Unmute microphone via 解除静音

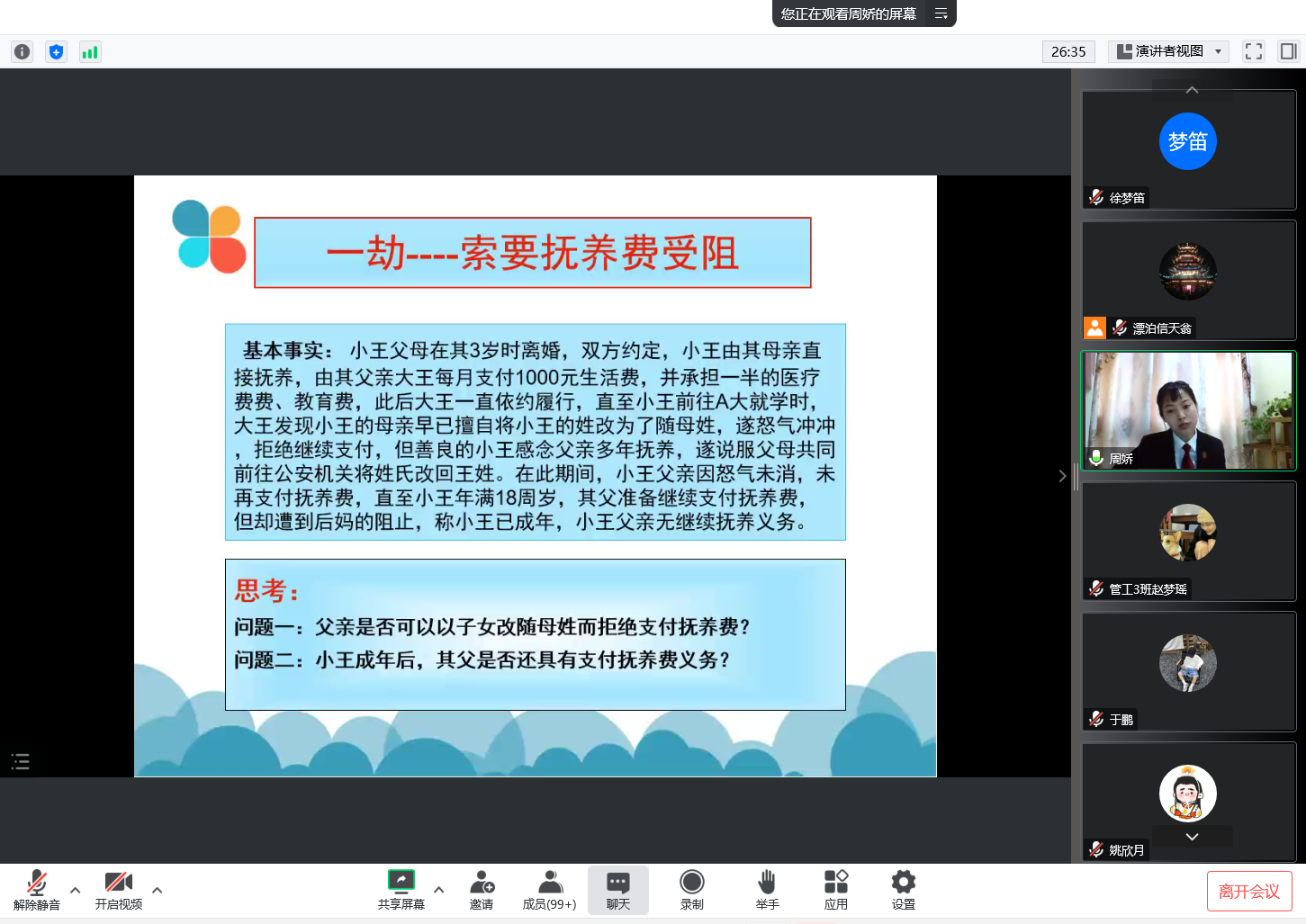[37, 890]
